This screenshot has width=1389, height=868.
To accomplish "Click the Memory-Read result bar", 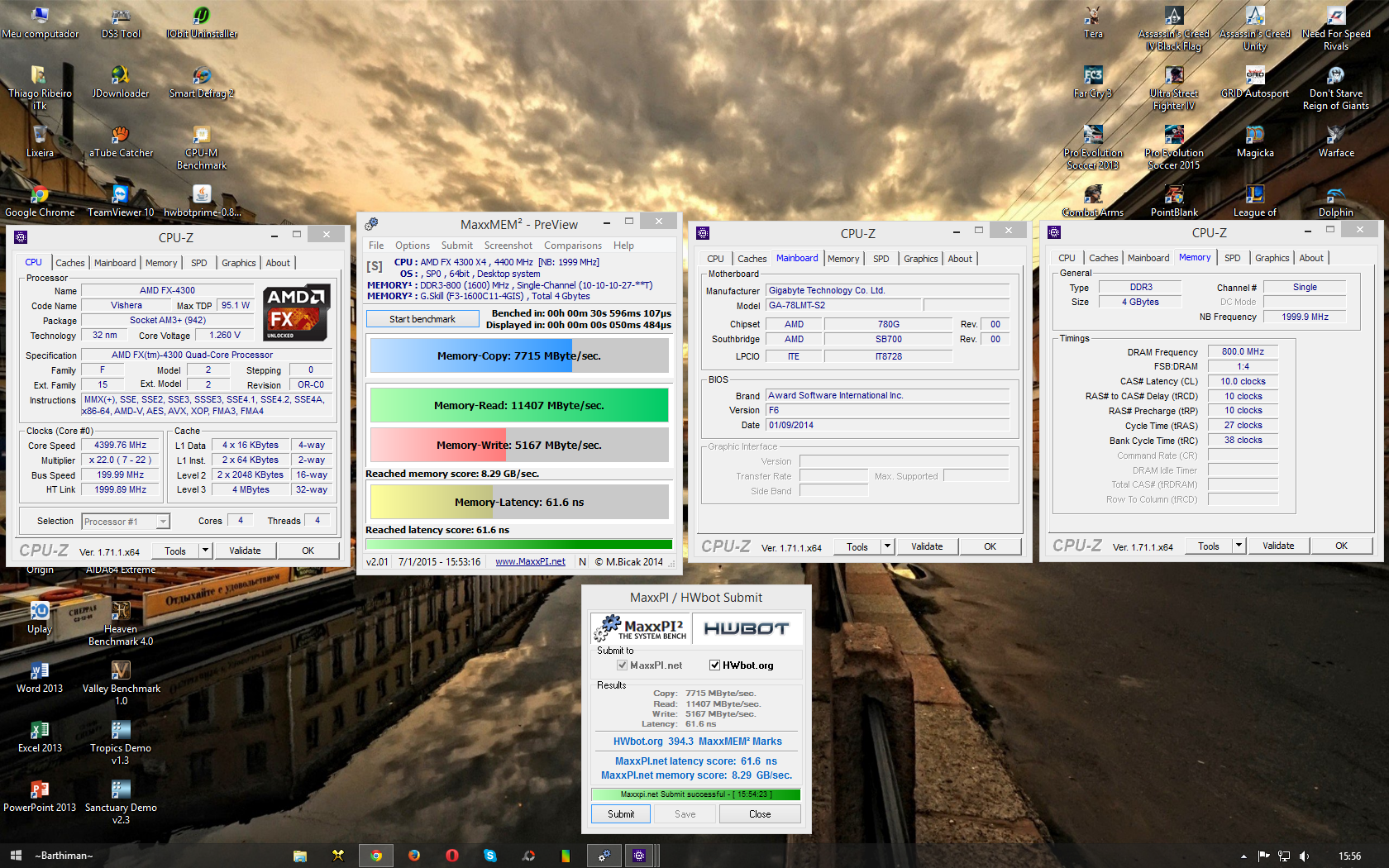I will tap(519, 405).
